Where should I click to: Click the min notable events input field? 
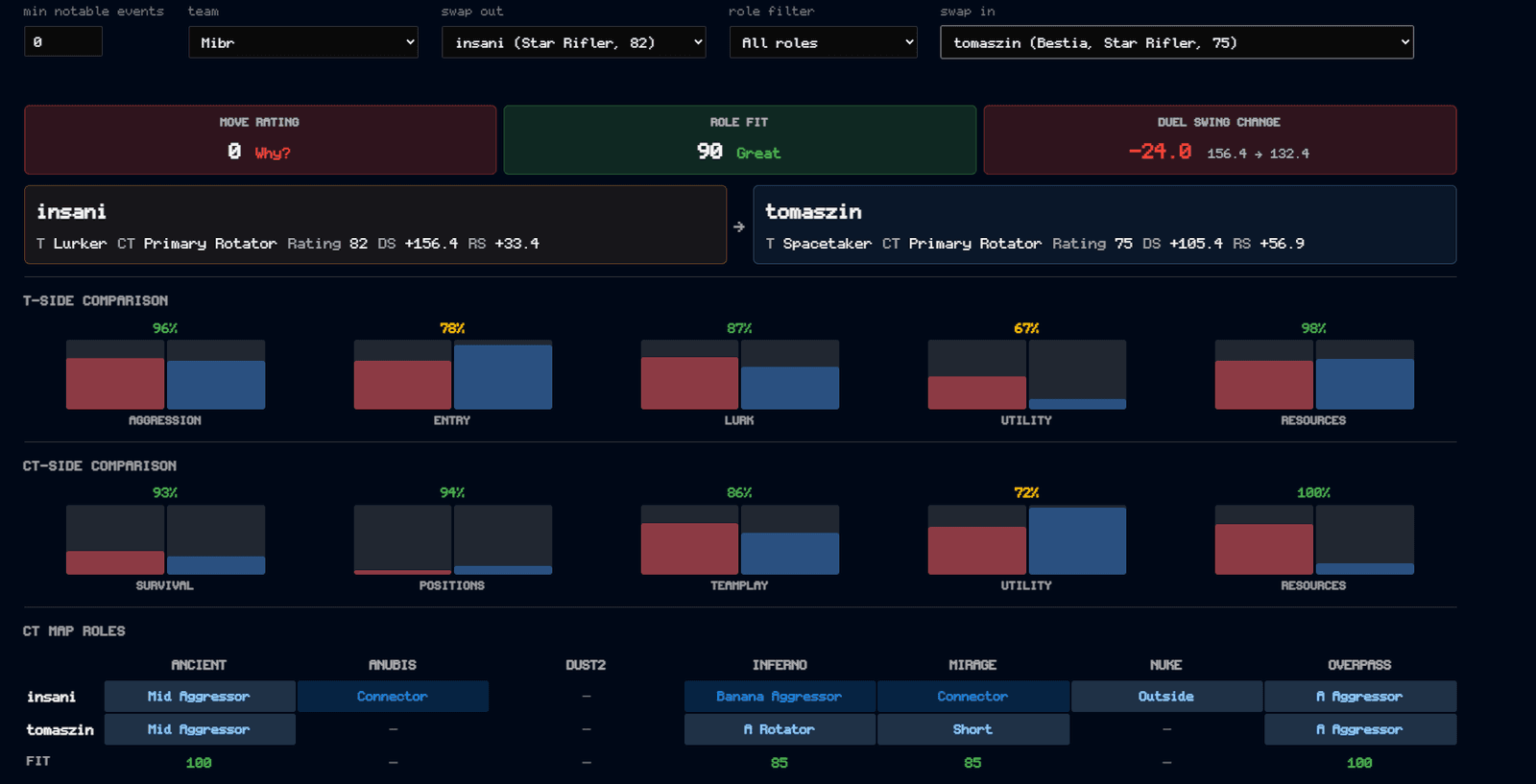click(x=63, y=41)
